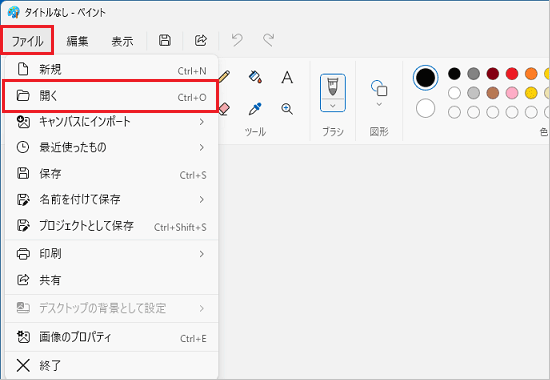This screenshot has height=380, width=550.
Task: Expand the キャンバスにインポート submenu
Action: [112, 122]
